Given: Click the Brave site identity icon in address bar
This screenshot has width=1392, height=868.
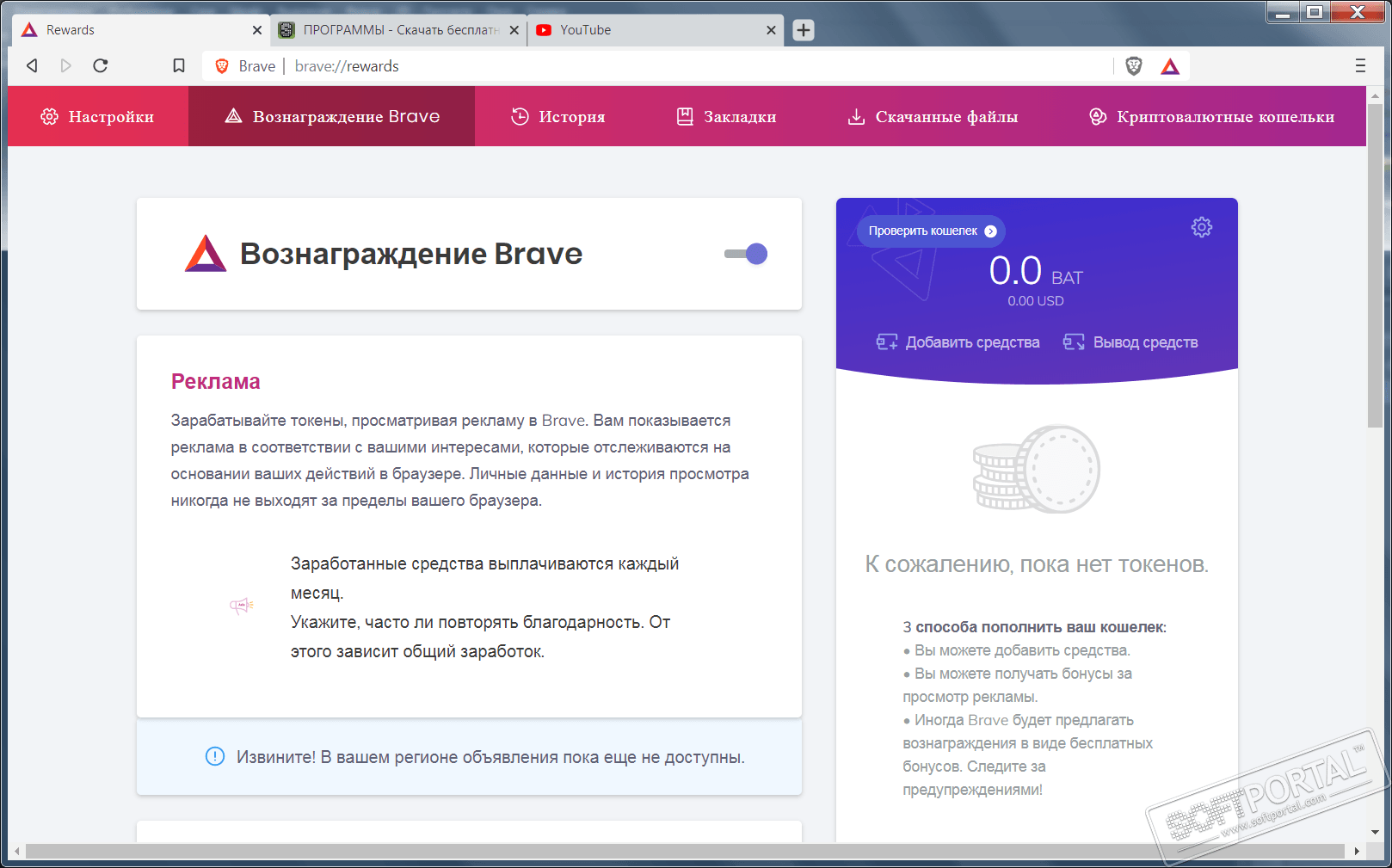Looking at the screenshot, I should [222, 66].
